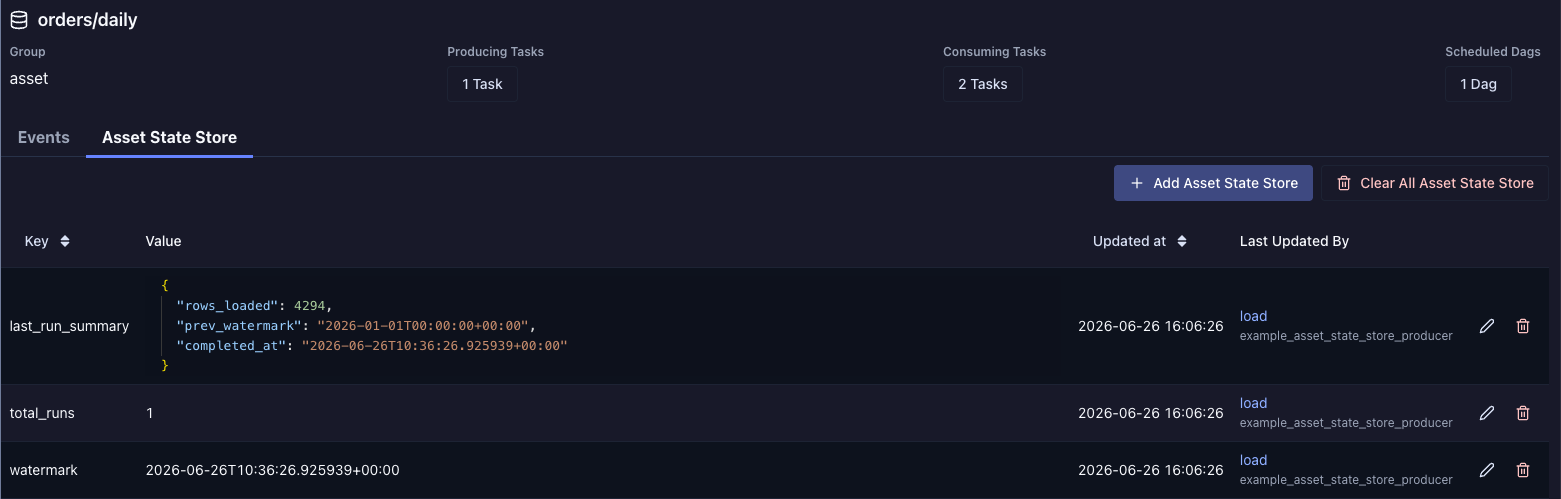The image size is (1561, 499).
Task: Click the Producing Tasks label
Action: click(495, 51)
